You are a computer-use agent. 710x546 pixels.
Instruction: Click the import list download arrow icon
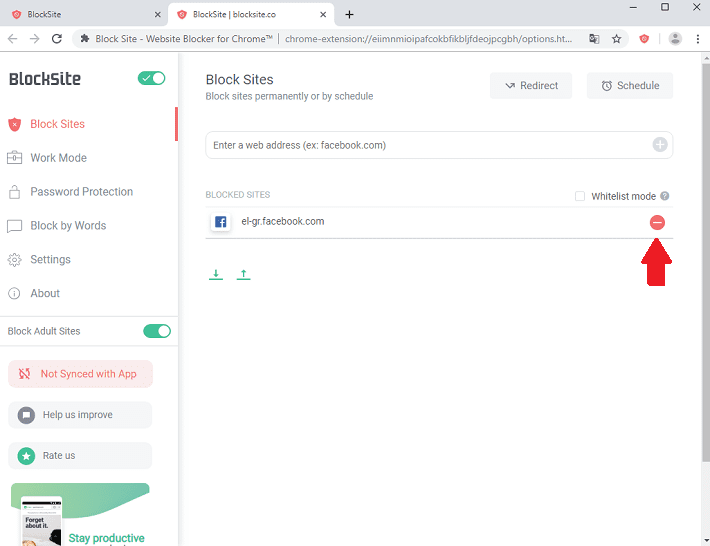click(216, 274)
